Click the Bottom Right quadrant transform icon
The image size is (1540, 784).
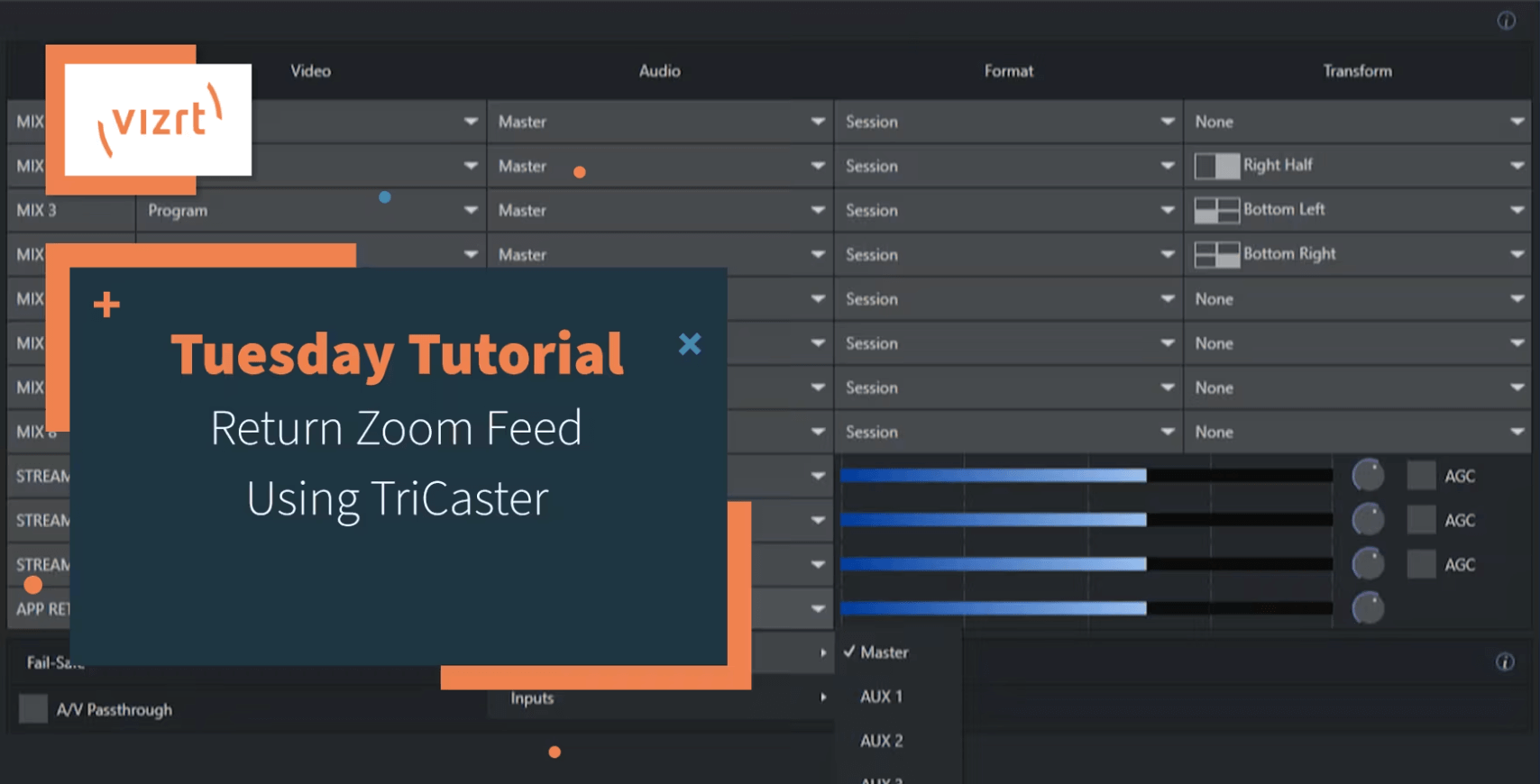(x=1216, y=254)
